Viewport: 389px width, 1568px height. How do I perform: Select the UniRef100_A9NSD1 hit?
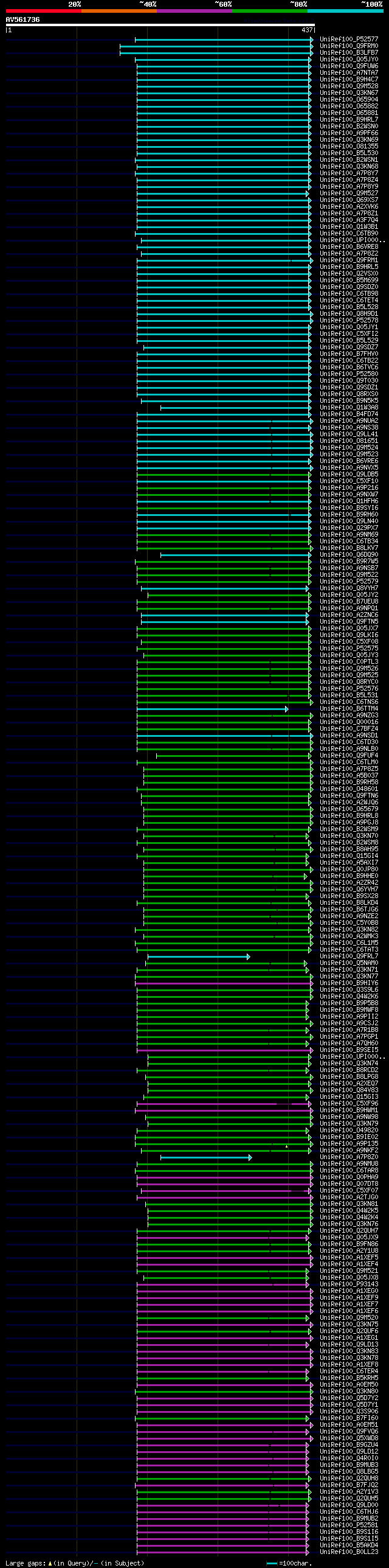(349, 735)
